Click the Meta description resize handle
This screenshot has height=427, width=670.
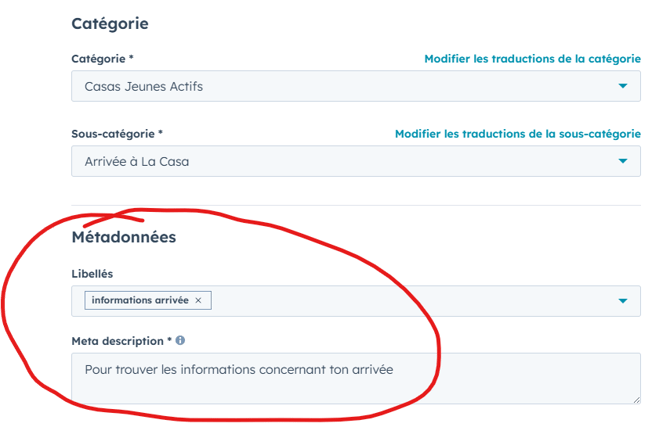[x=636, y=400]
